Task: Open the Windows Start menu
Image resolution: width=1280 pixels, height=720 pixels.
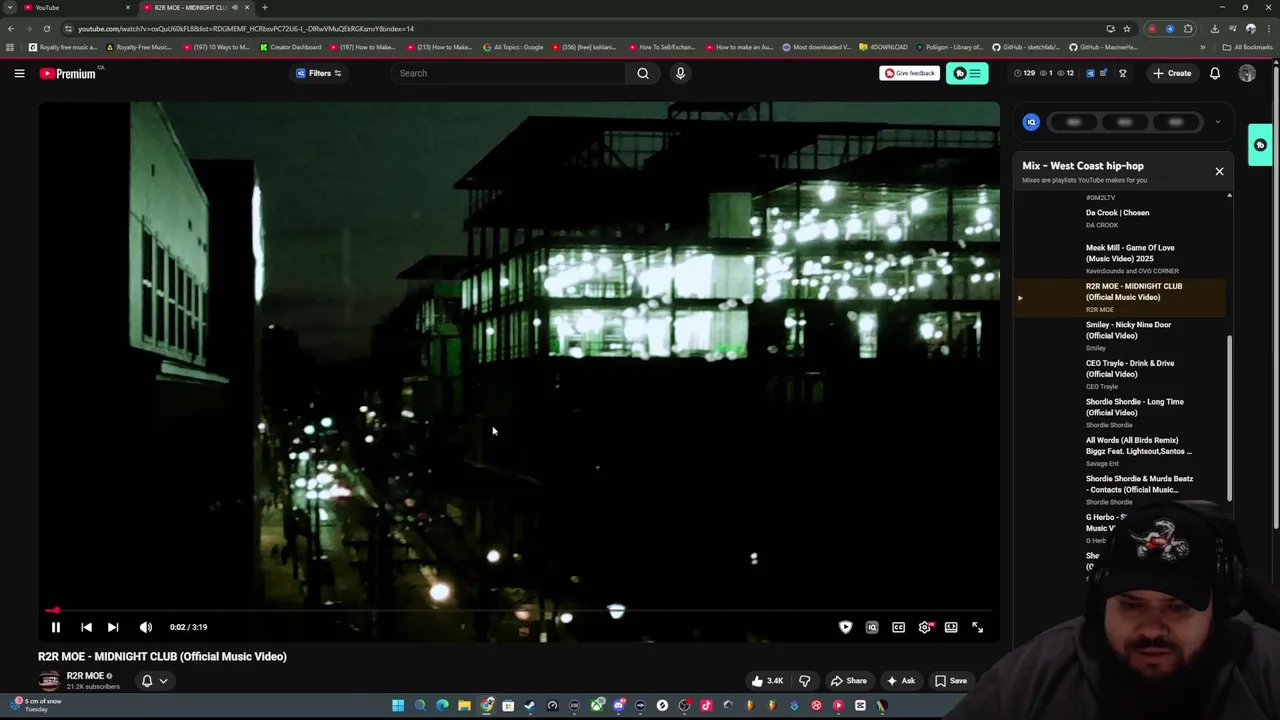Action: (x=398, y=705)
